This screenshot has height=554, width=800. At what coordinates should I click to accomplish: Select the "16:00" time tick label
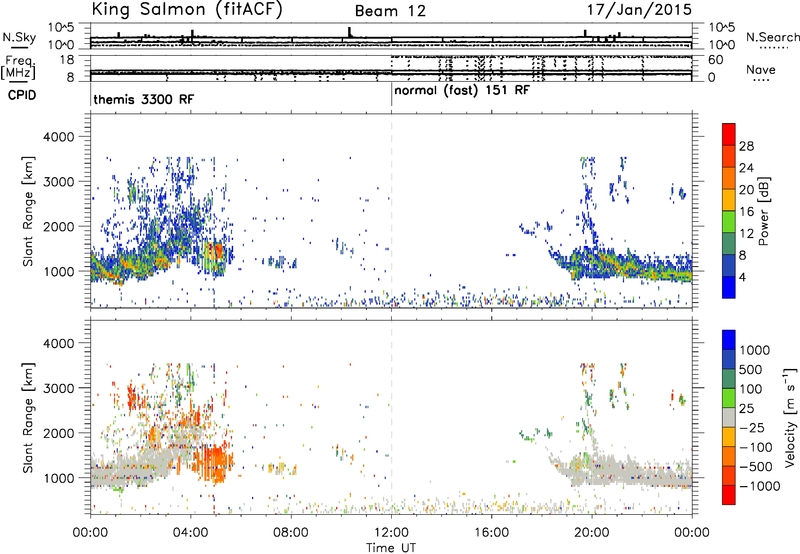pos(491,533)
